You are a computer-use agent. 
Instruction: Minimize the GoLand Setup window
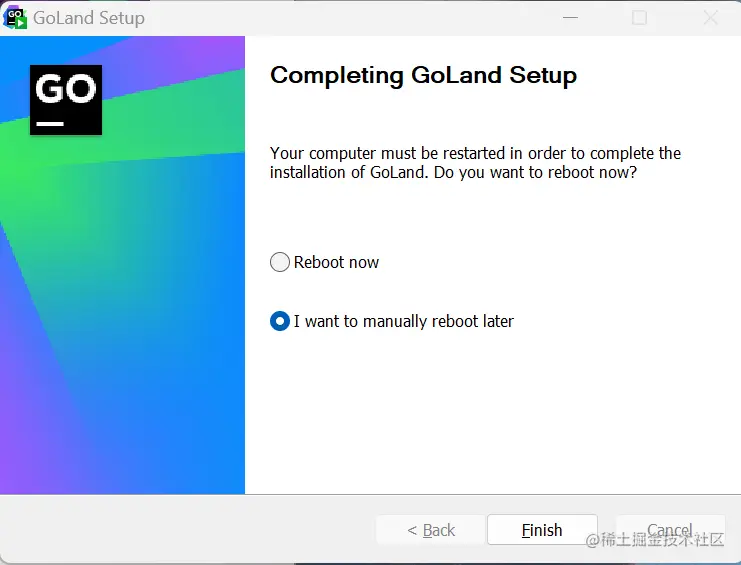(569, 18)
